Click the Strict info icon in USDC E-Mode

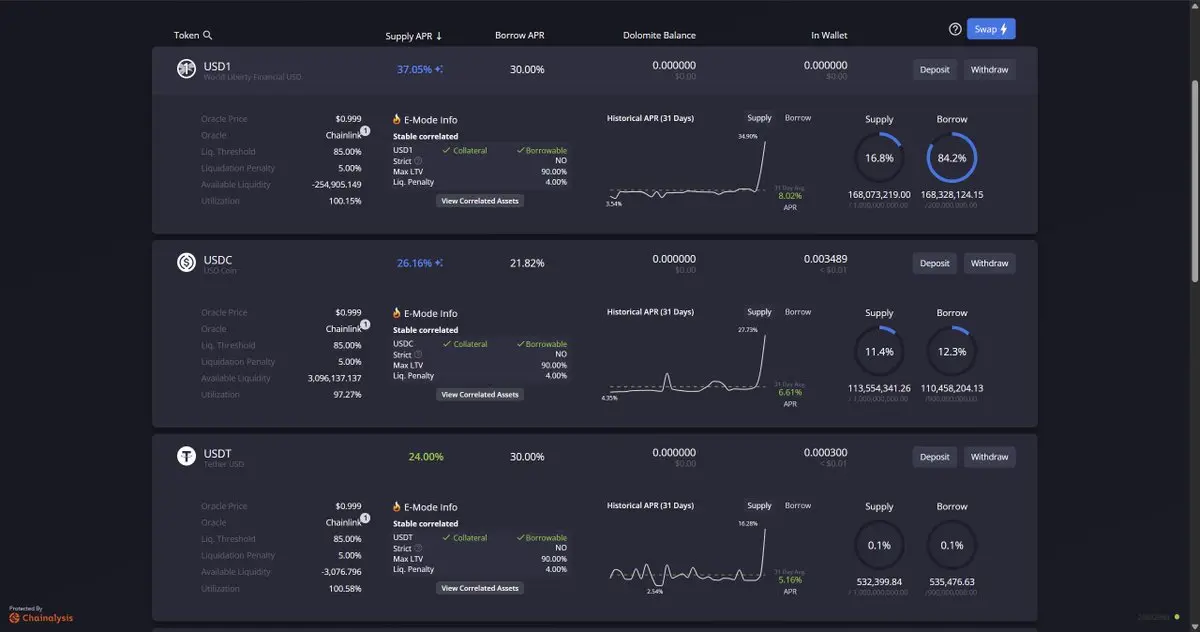(418, 354)
